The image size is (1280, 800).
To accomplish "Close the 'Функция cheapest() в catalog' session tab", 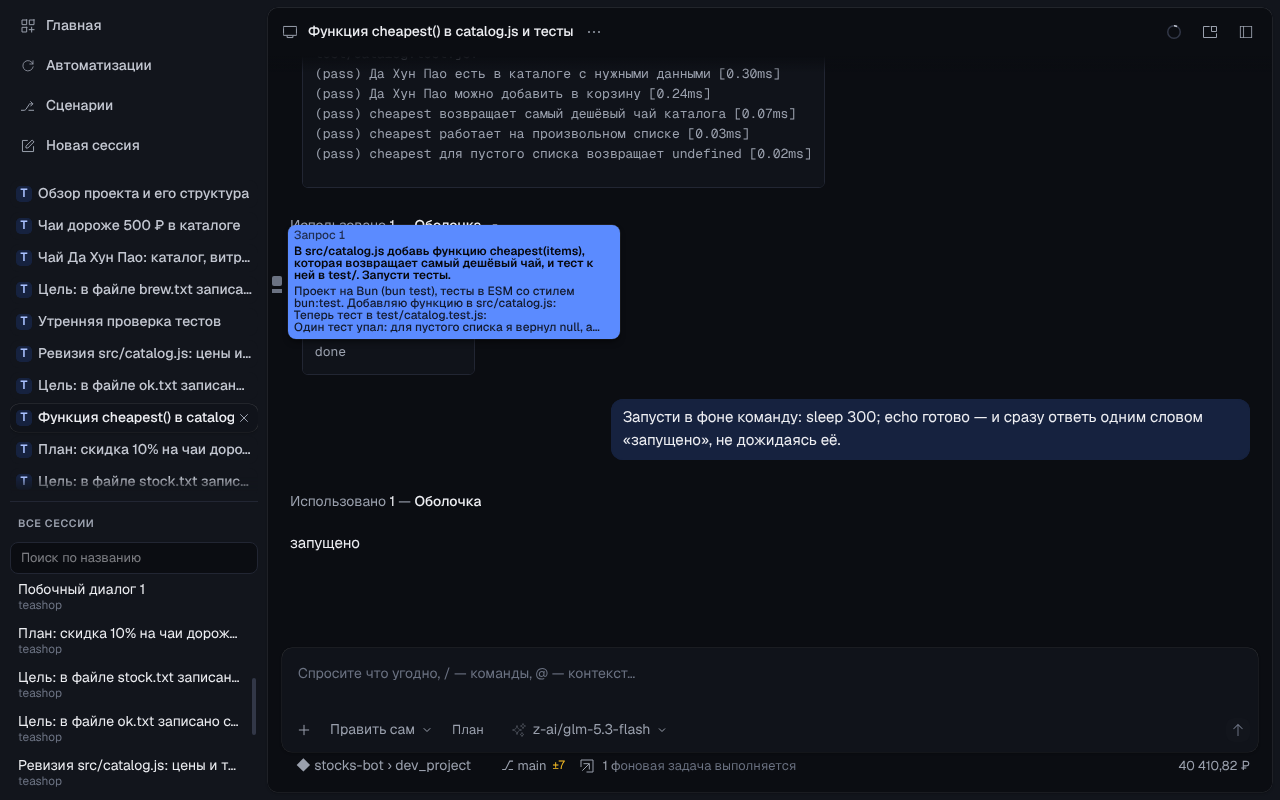I will pos(244,417).
